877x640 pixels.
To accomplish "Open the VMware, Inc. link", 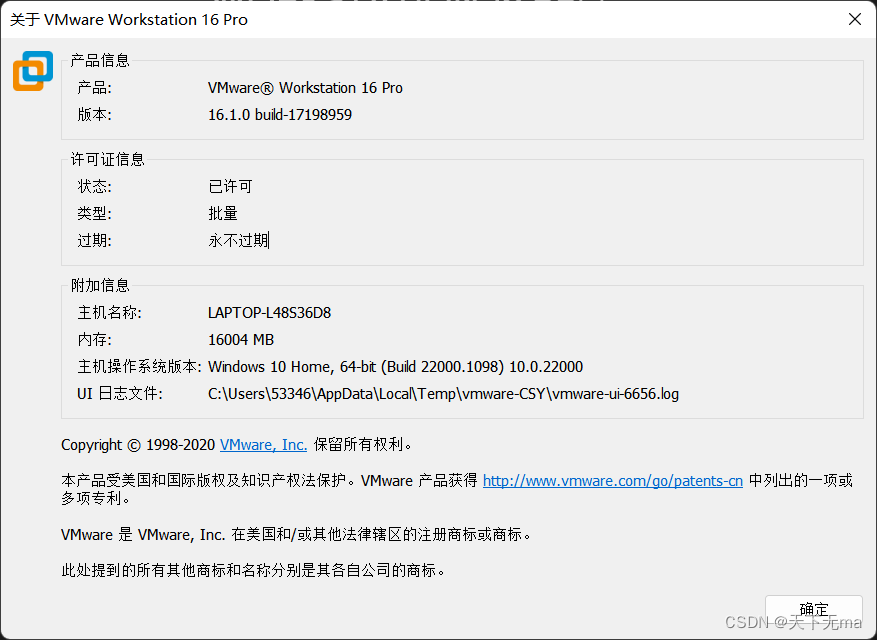I will click(263, 445).
